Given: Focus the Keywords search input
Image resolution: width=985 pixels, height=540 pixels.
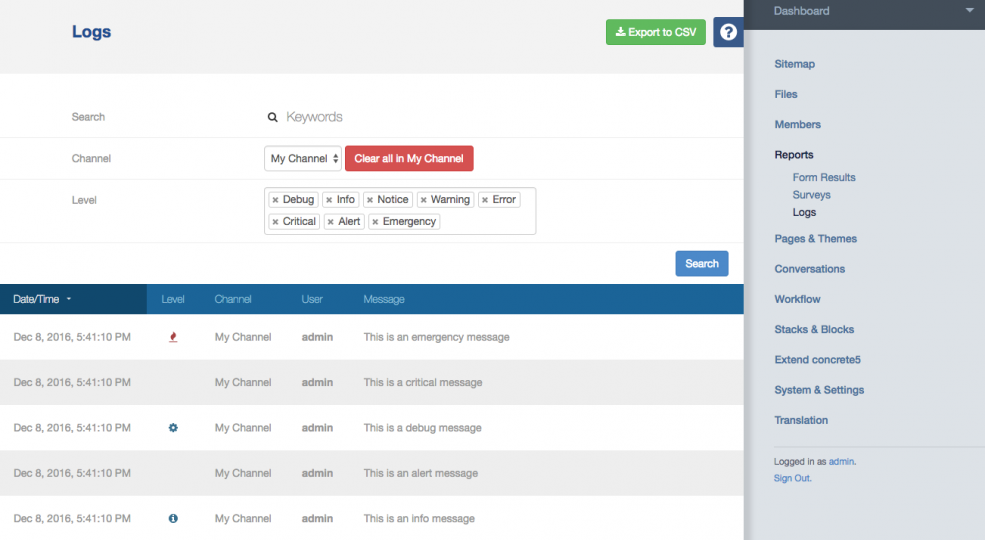Looking at the screenshot, I should pyautogui.click(x=400, y=117).
